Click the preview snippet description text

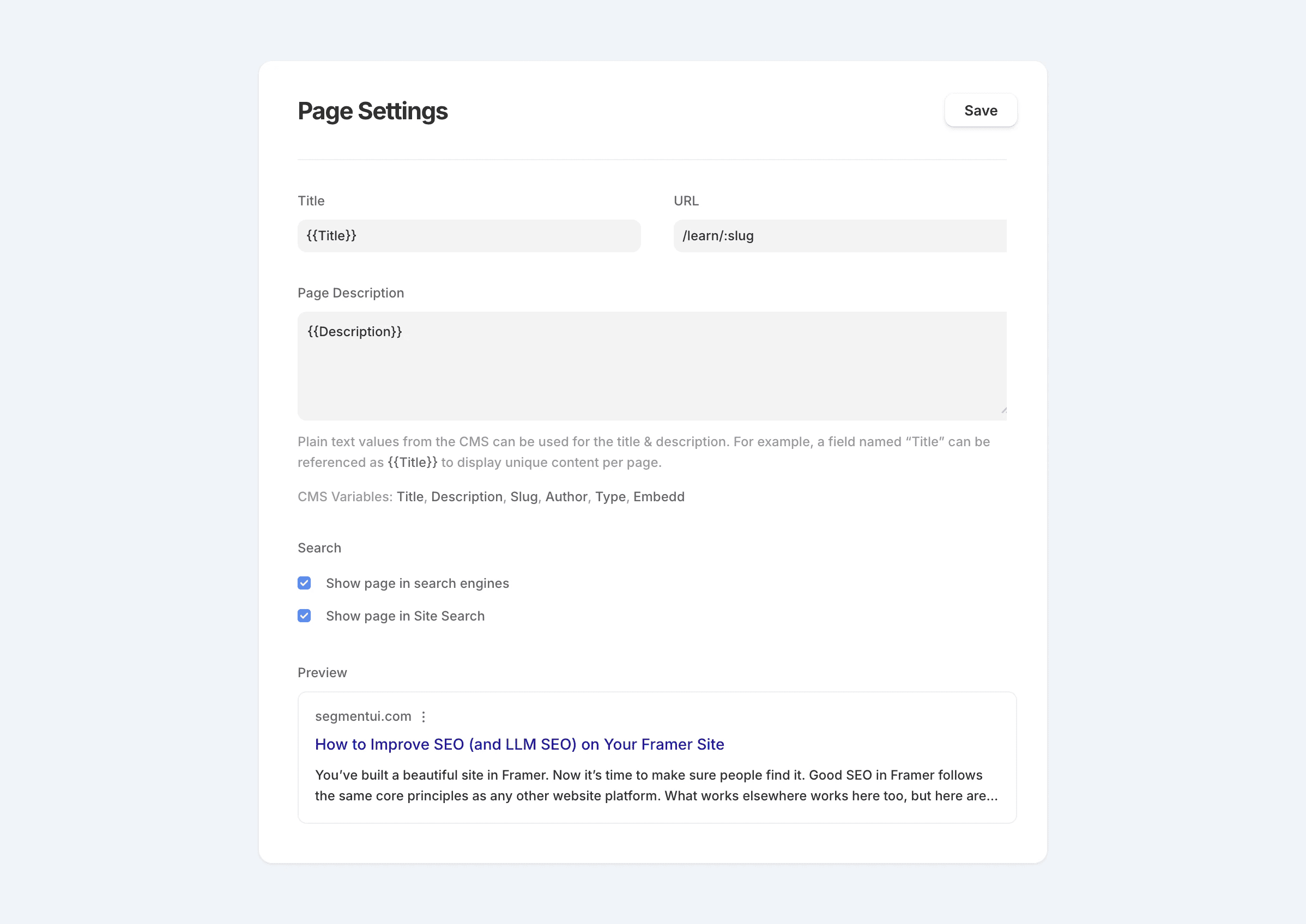[656, 785]
